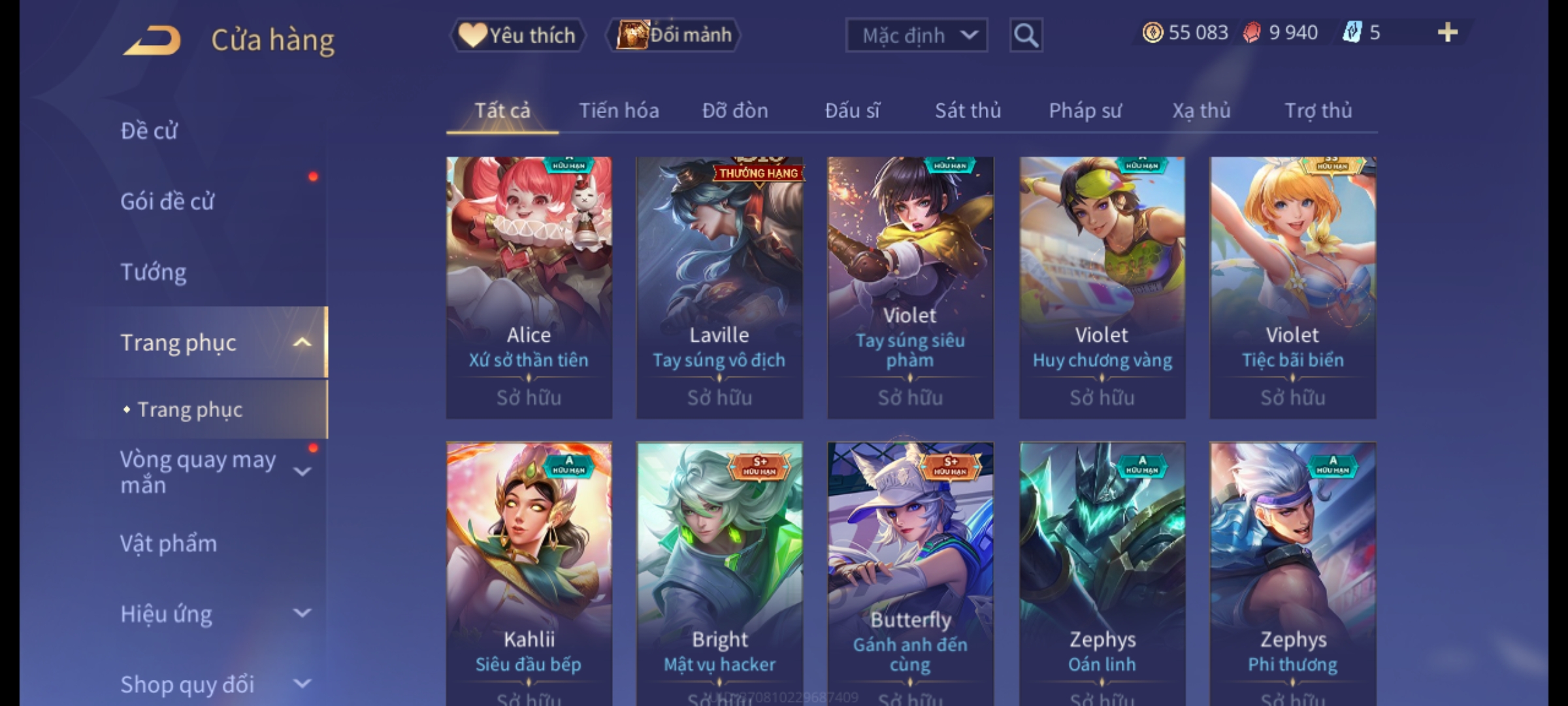Collapse the Trang phục sidebar section
The width and height of the screenshot is (1568, 706).
point(302,343)
